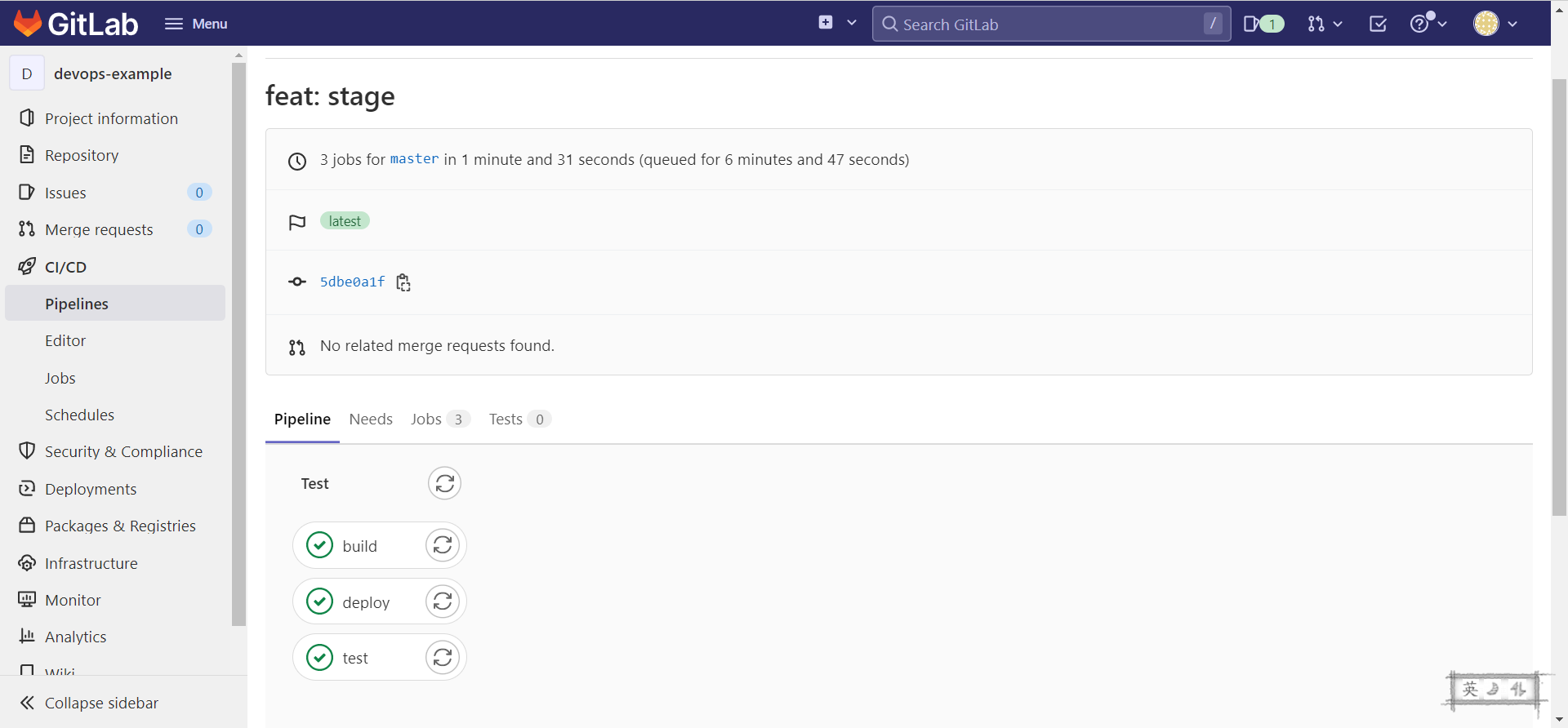The width and height of the screenshot is (1568, 728).
Task: Switch to the Needs tab
Action: [371, 419]
